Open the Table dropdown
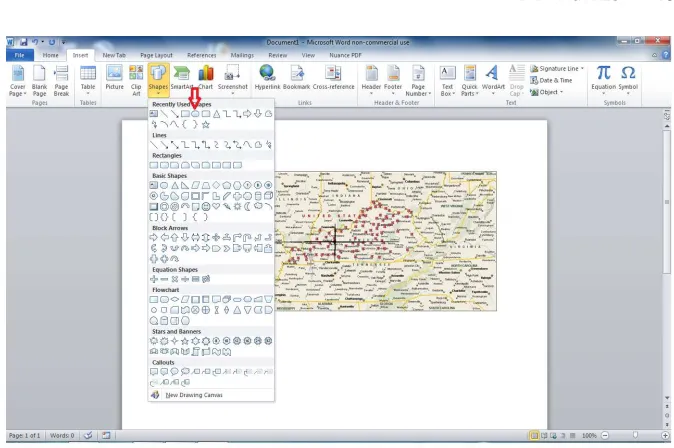 pos(88,80)
